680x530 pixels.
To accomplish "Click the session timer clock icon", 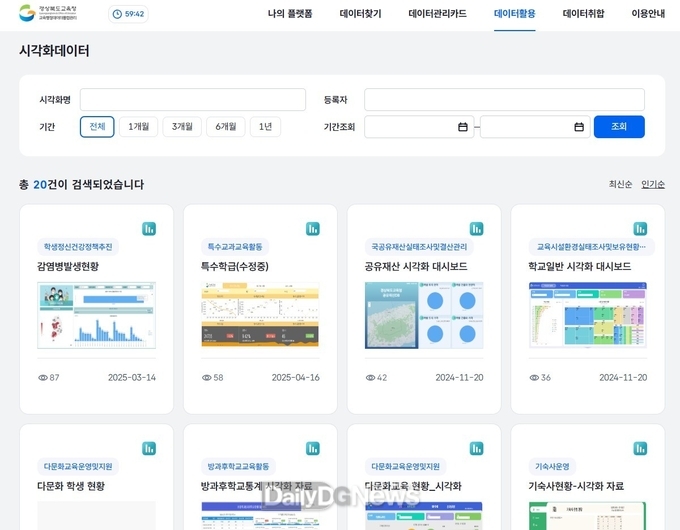I will coord(117,14).
